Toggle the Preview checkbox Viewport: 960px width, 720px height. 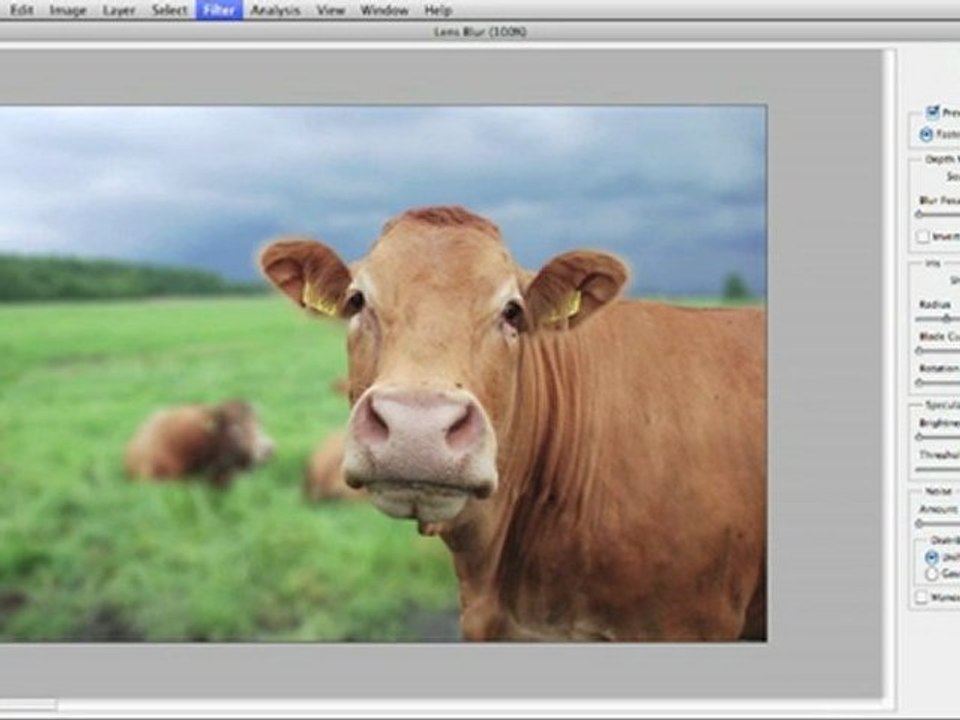932,111
